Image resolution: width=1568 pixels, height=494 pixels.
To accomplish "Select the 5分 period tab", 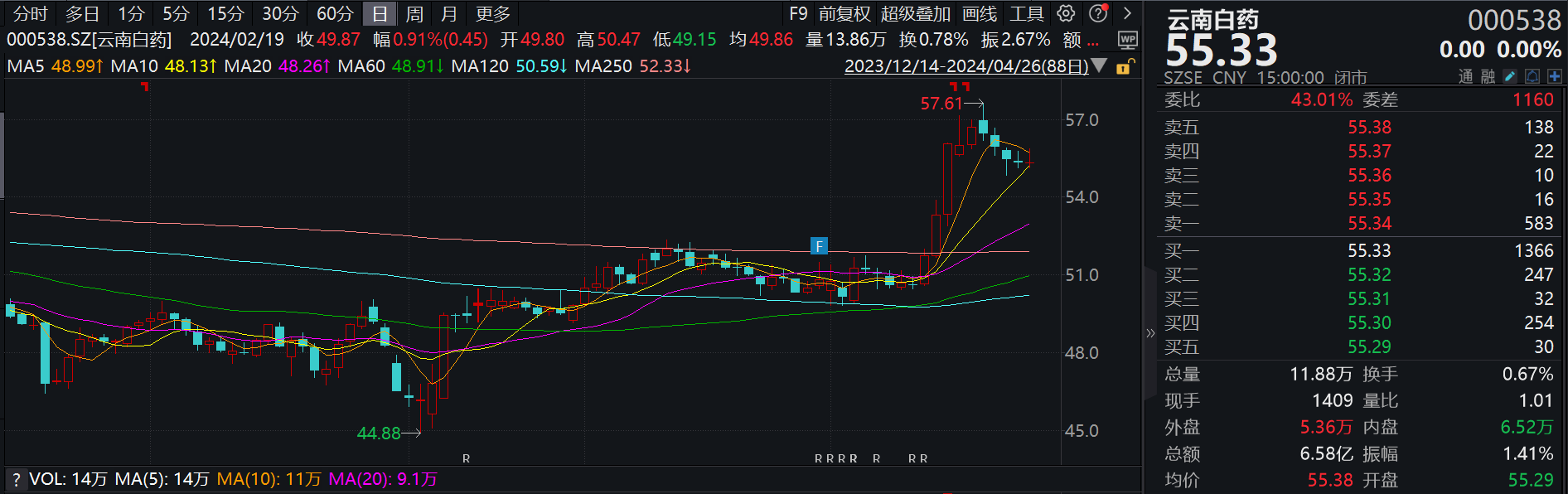I will point(176,14).
